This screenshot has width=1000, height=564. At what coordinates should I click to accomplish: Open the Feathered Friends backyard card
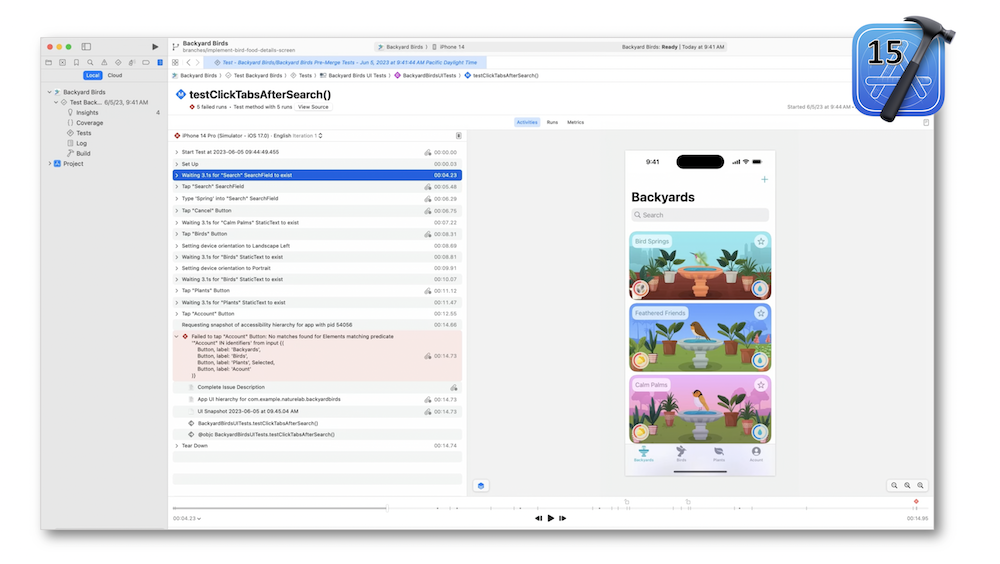click(x=700, y=338)
